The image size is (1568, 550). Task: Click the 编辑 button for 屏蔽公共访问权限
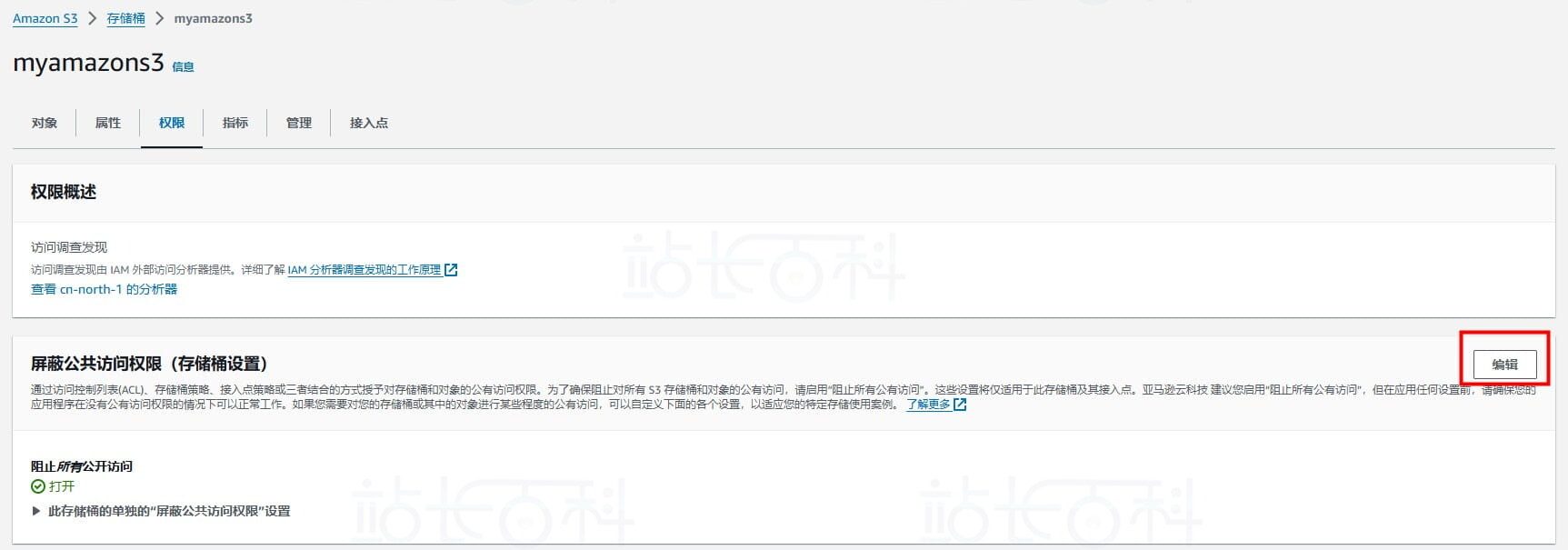tap(1504, 365)
